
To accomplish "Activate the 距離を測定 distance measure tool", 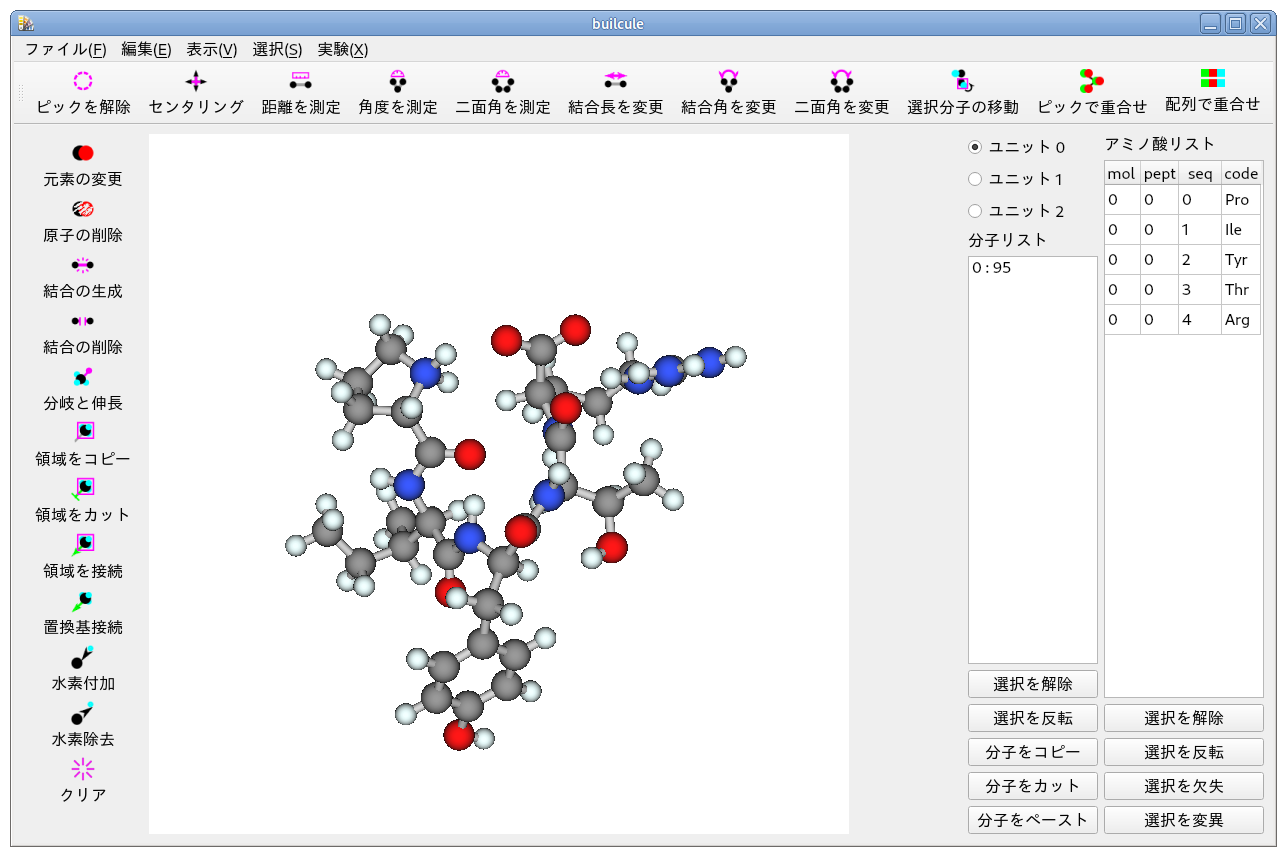I will (x=300, y=82).
